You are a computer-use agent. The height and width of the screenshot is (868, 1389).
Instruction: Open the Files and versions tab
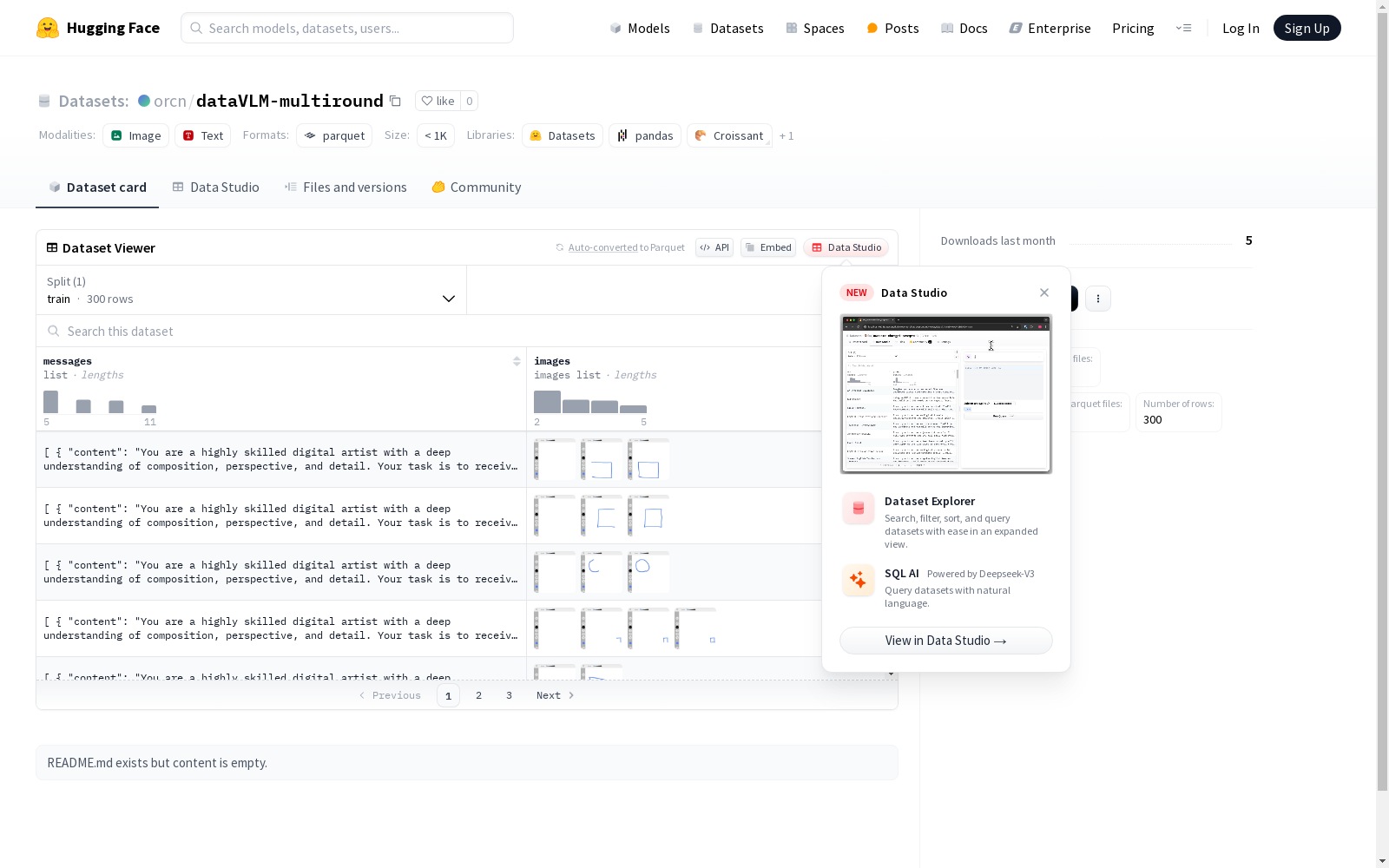(346, 187)
